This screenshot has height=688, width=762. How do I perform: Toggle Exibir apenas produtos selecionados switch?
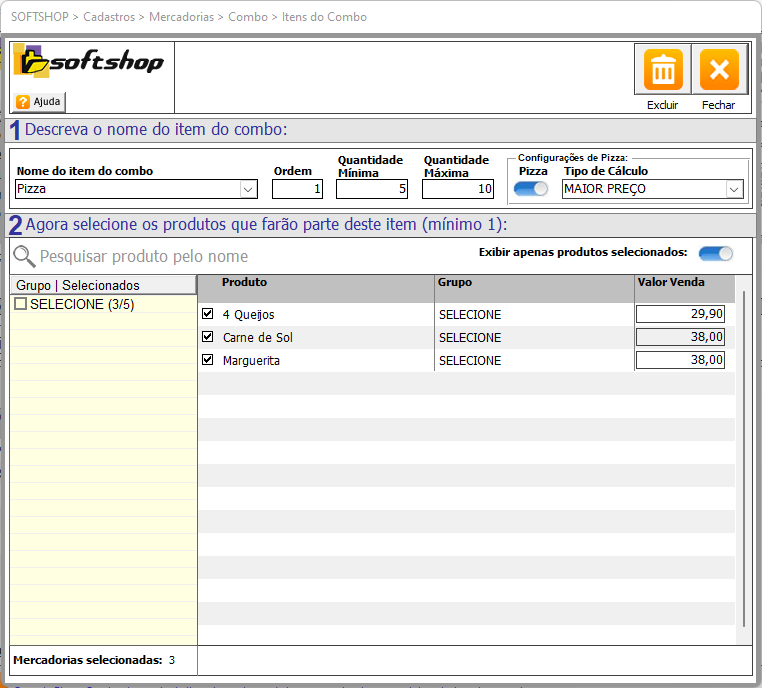[x=715, y=253]
